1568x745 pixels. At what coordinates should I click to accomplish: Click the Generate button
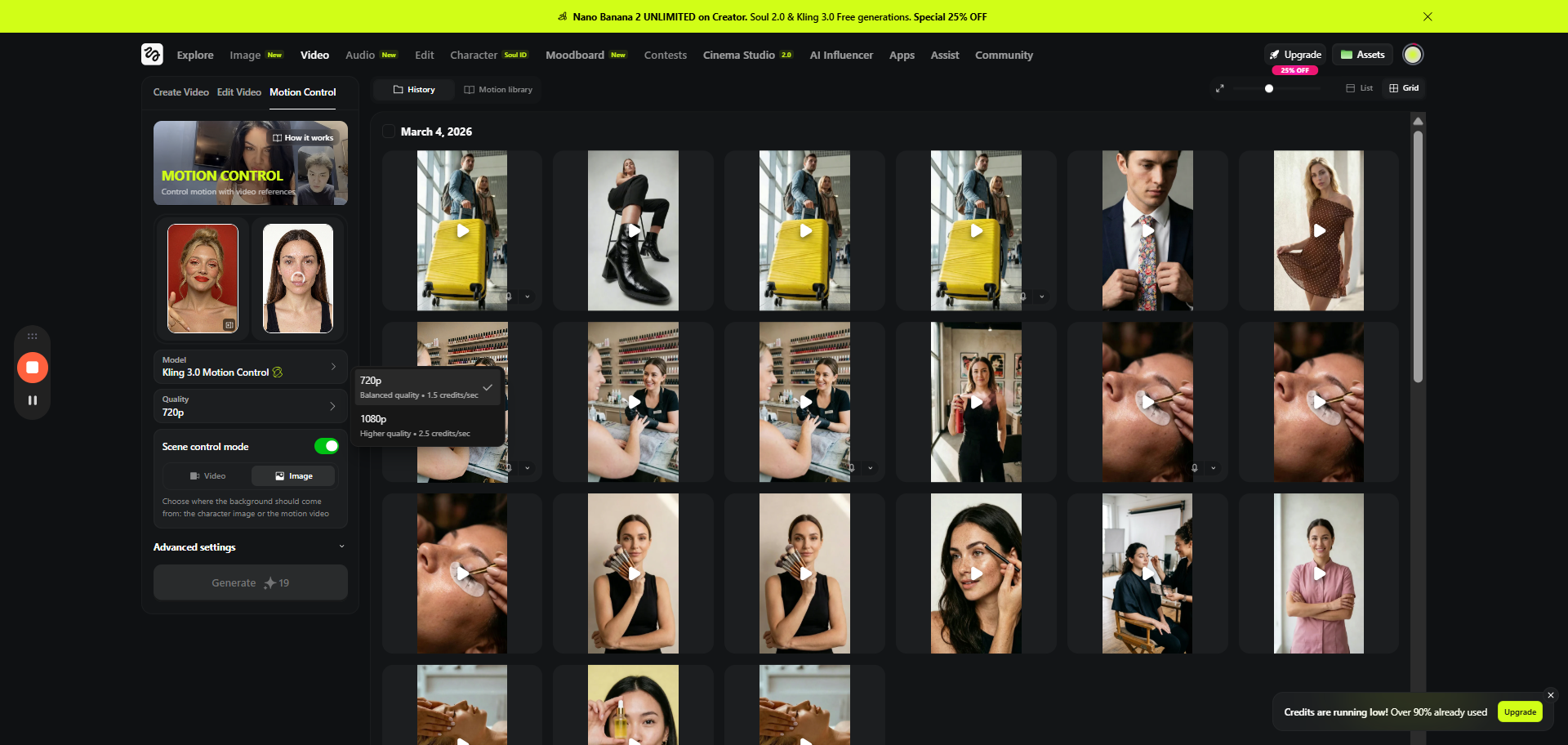(x=250, y=583)
